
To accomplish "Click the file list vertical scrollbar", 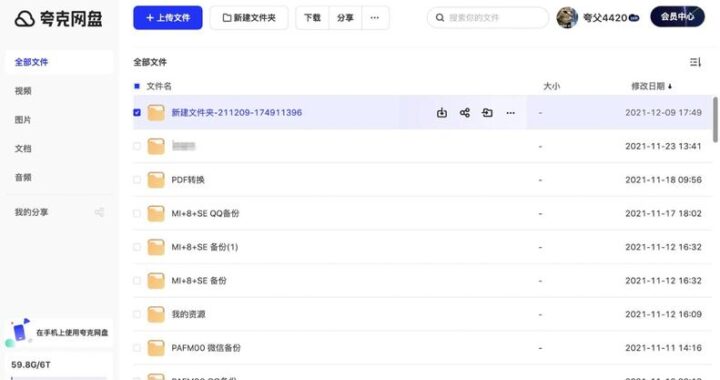I will [715, 119].
